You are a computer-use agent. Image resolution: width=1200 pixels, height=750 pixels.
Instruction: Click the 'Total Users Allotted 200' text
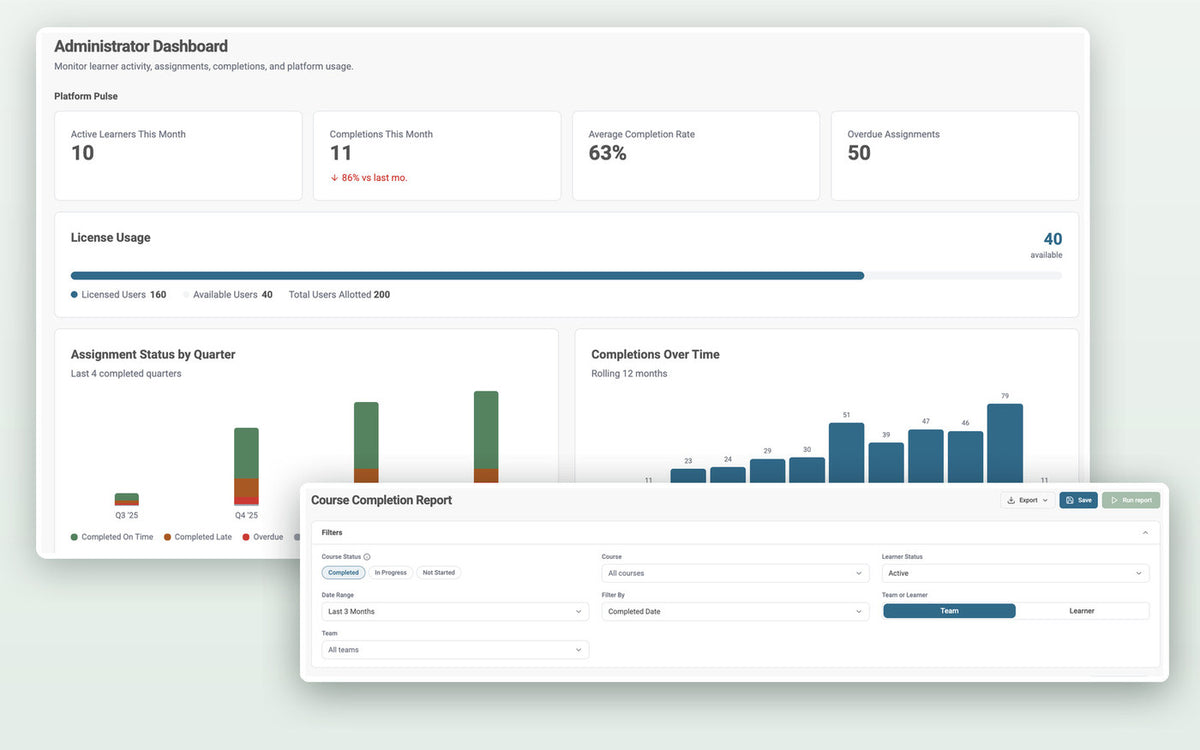coord(340,295)
